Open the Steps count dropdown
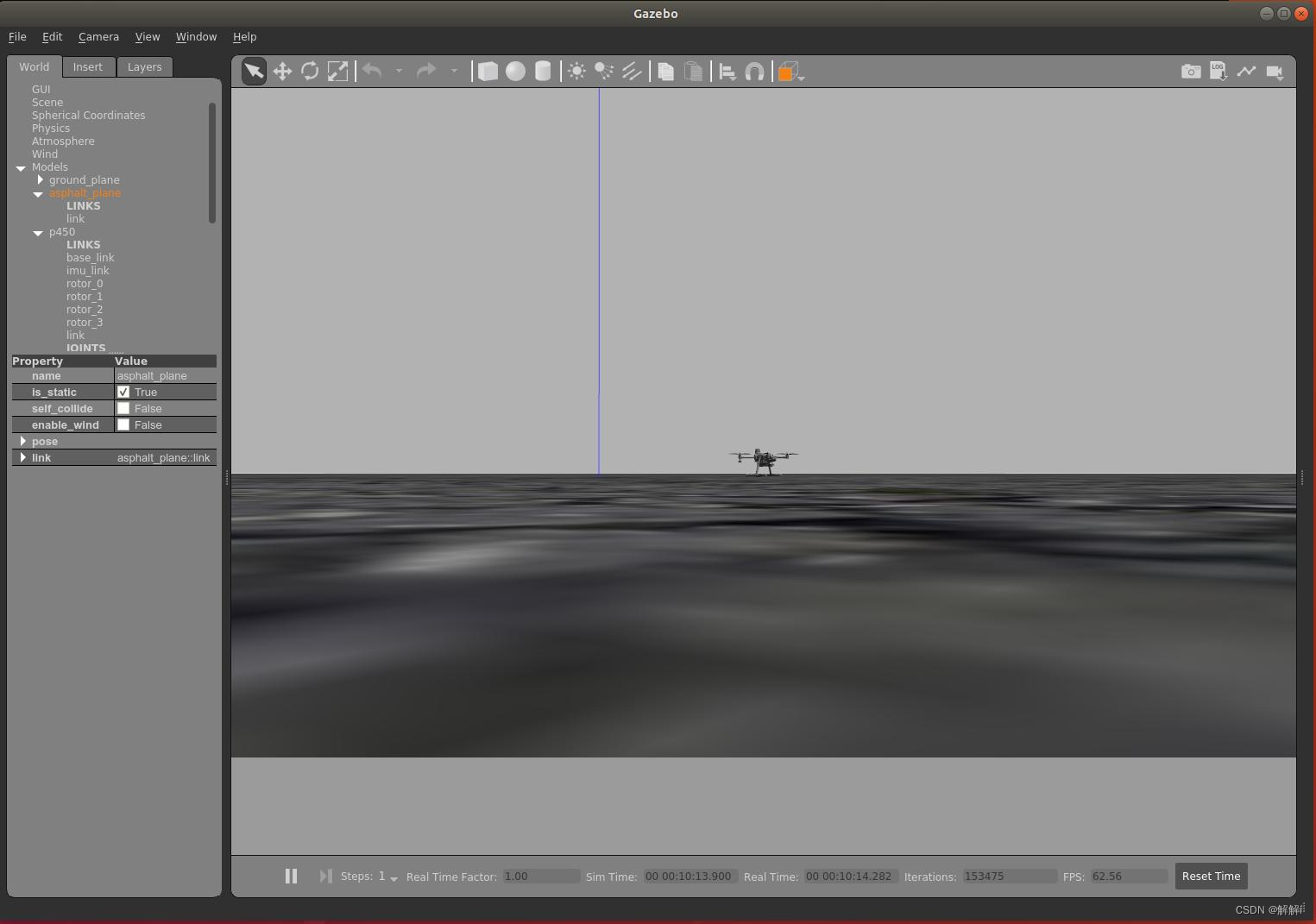Screen dimensions: 1316x924 click(394, 878)
